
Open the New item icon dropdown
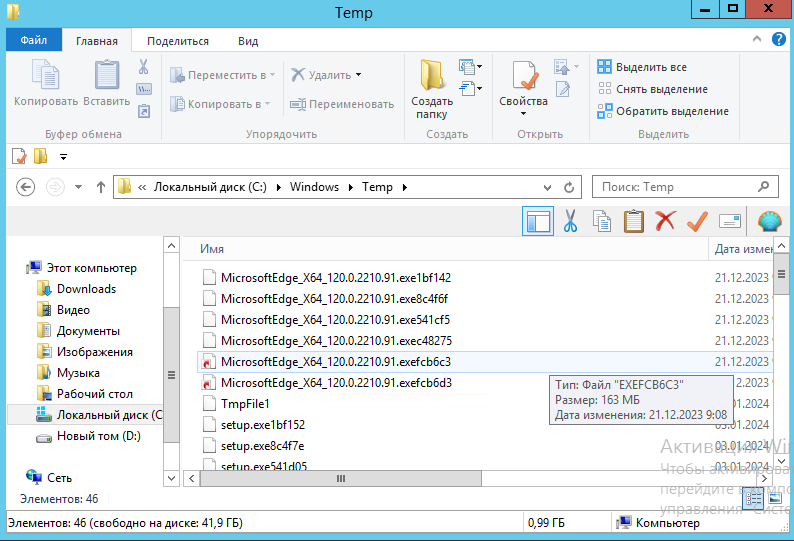470,66
